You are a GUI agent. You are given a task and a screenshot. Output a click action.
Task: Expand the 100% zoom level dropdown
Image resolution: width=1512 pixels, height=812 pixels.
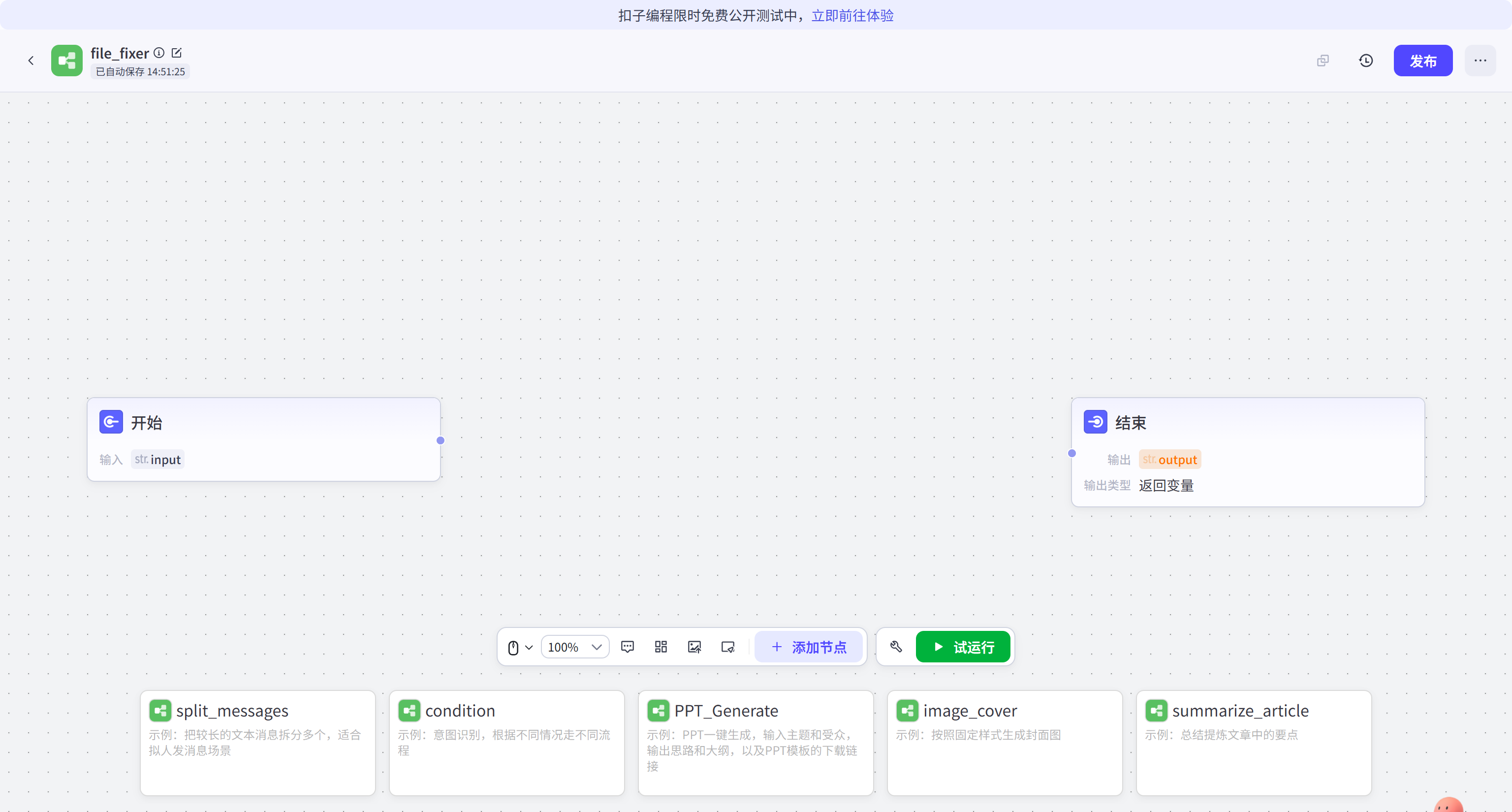(575, 647)
